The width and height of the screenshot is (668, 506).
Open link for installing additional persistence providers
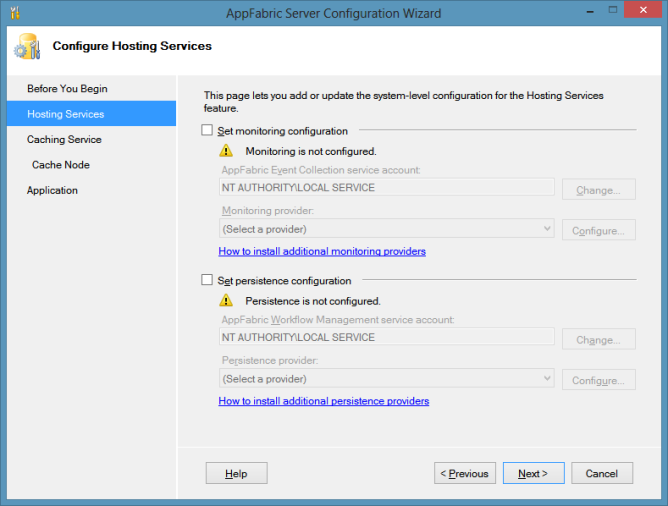pyautogui.click(x=323, y=401)
